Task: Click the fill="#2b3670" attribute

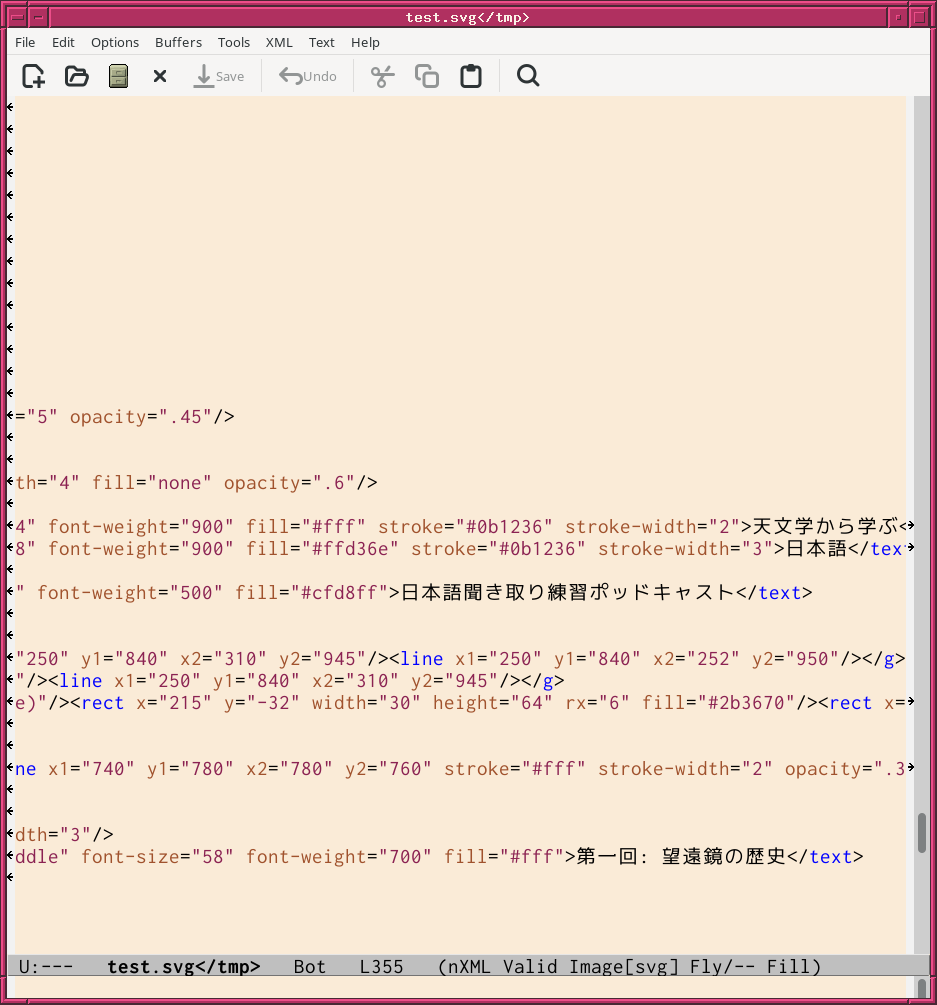Action: (x=718, y=702)
